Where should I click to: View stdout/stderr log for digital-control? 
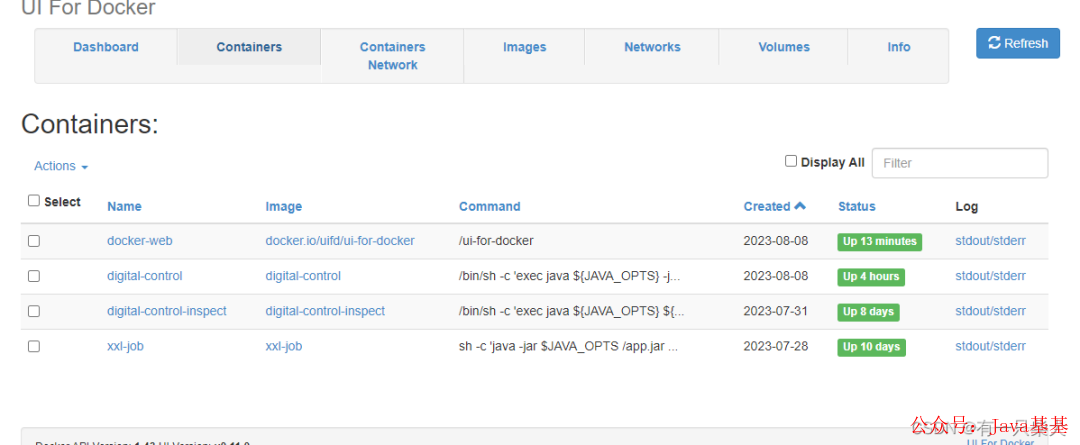tap(990, 276)
